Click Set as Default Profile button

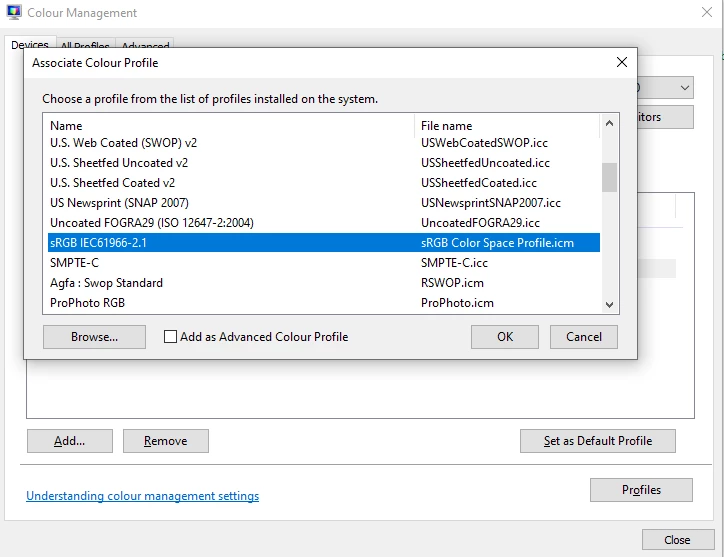pos(597,441)
